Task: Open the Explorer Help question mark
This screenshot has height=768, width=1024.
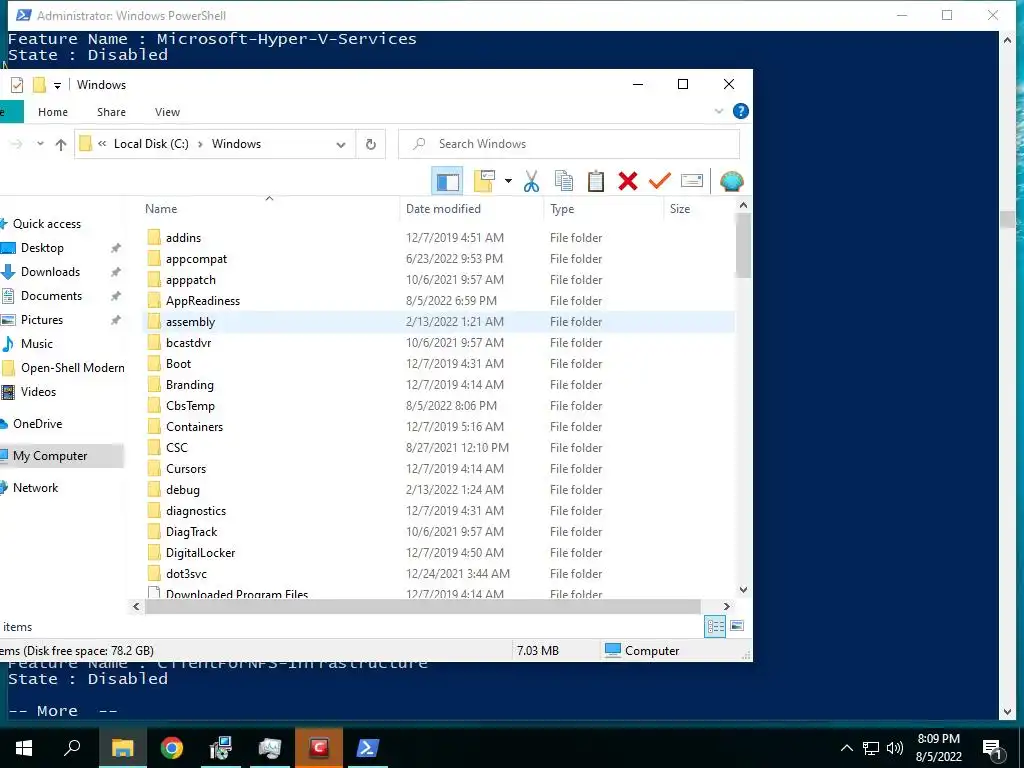Action: coord(741,111)
